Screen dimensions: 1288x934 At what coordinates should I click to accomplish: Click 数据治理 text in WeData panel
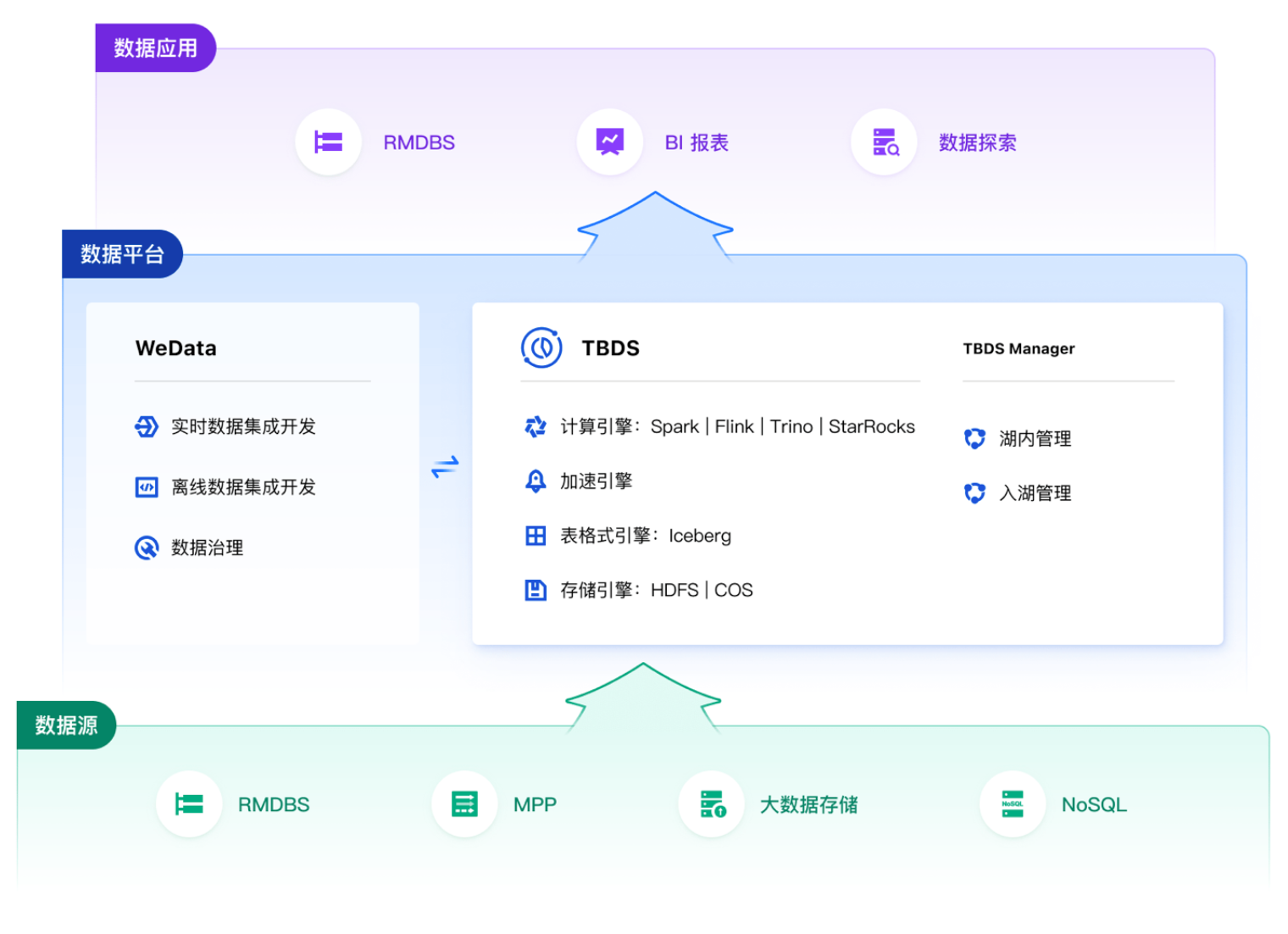(x=207, y=548)
